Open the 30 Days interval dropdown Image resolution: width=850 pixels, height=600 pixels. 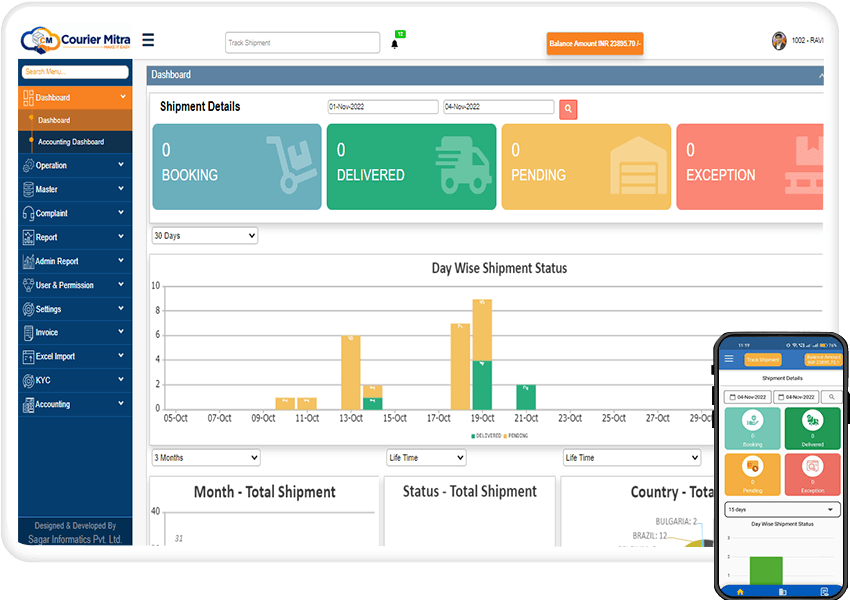point(204,235)
